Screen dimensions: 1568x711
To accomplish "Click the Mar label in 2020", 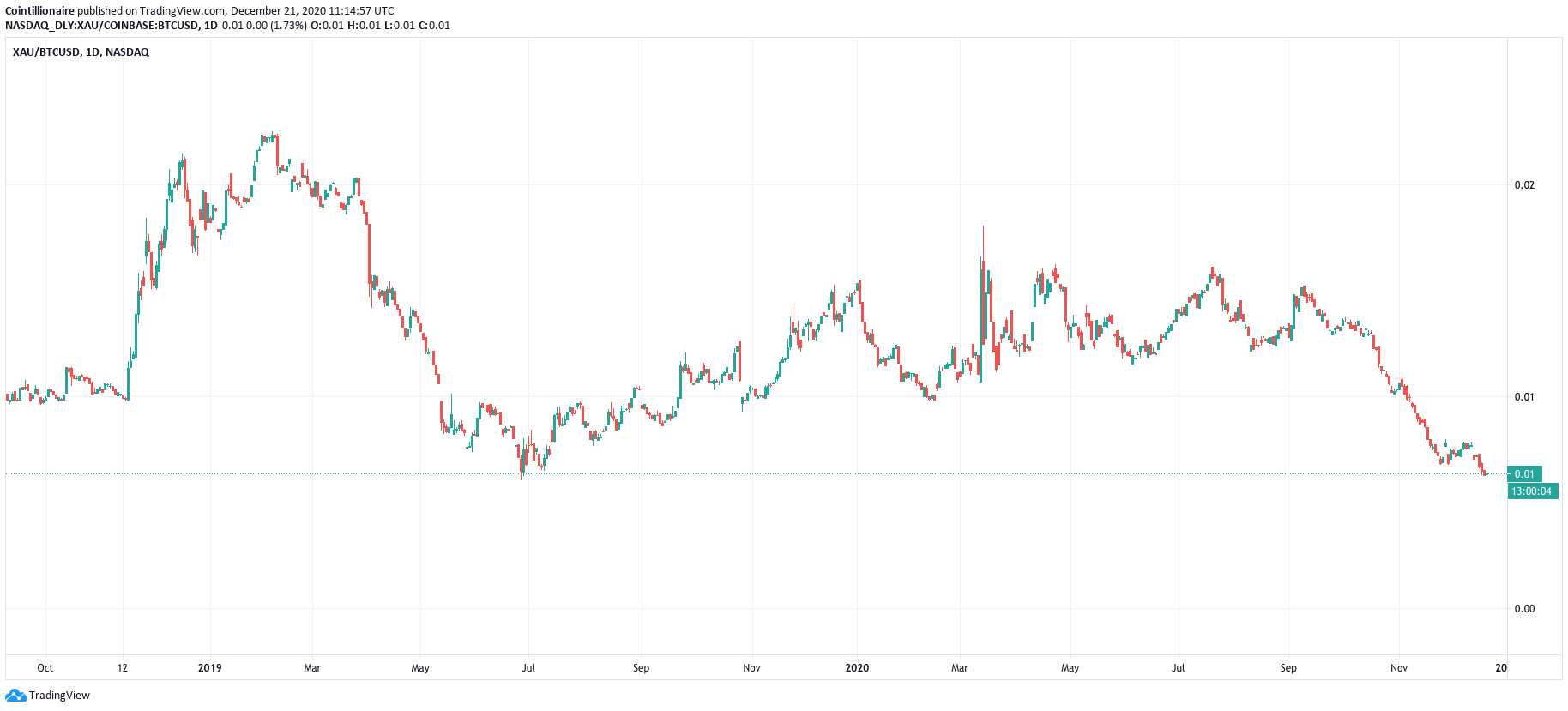I will (x=960, y=668).
